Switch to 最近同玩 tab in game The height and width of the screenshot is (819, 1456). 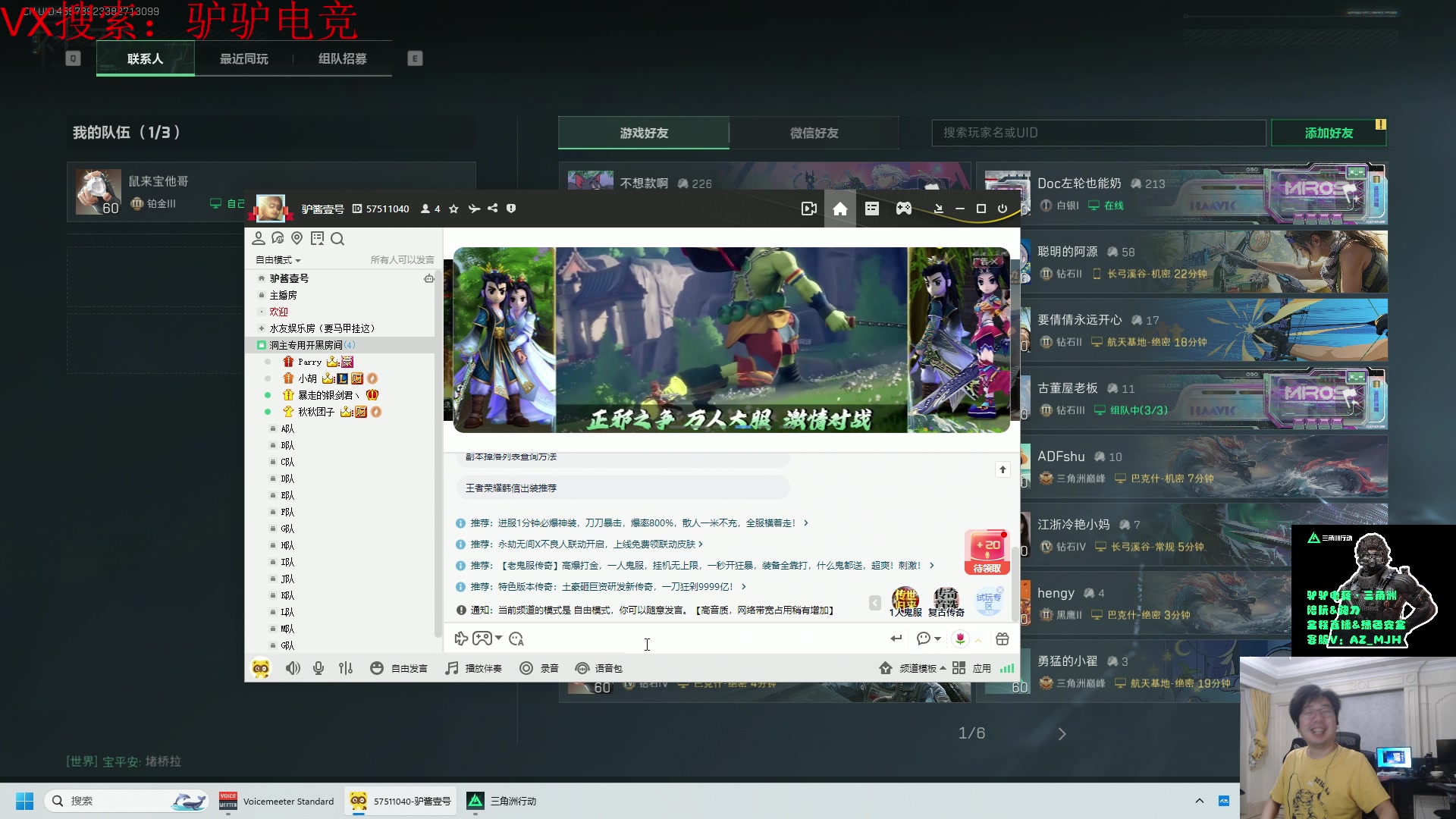pyautogui.click(x=244, y=58)
